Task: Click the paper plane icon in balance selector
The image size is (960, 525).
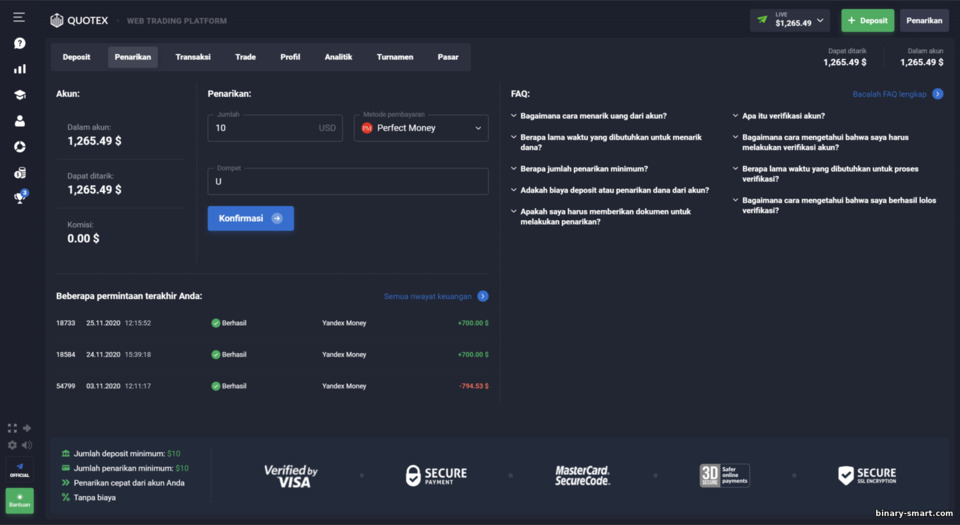Action: pyautogui.click(x=762, y=20)
